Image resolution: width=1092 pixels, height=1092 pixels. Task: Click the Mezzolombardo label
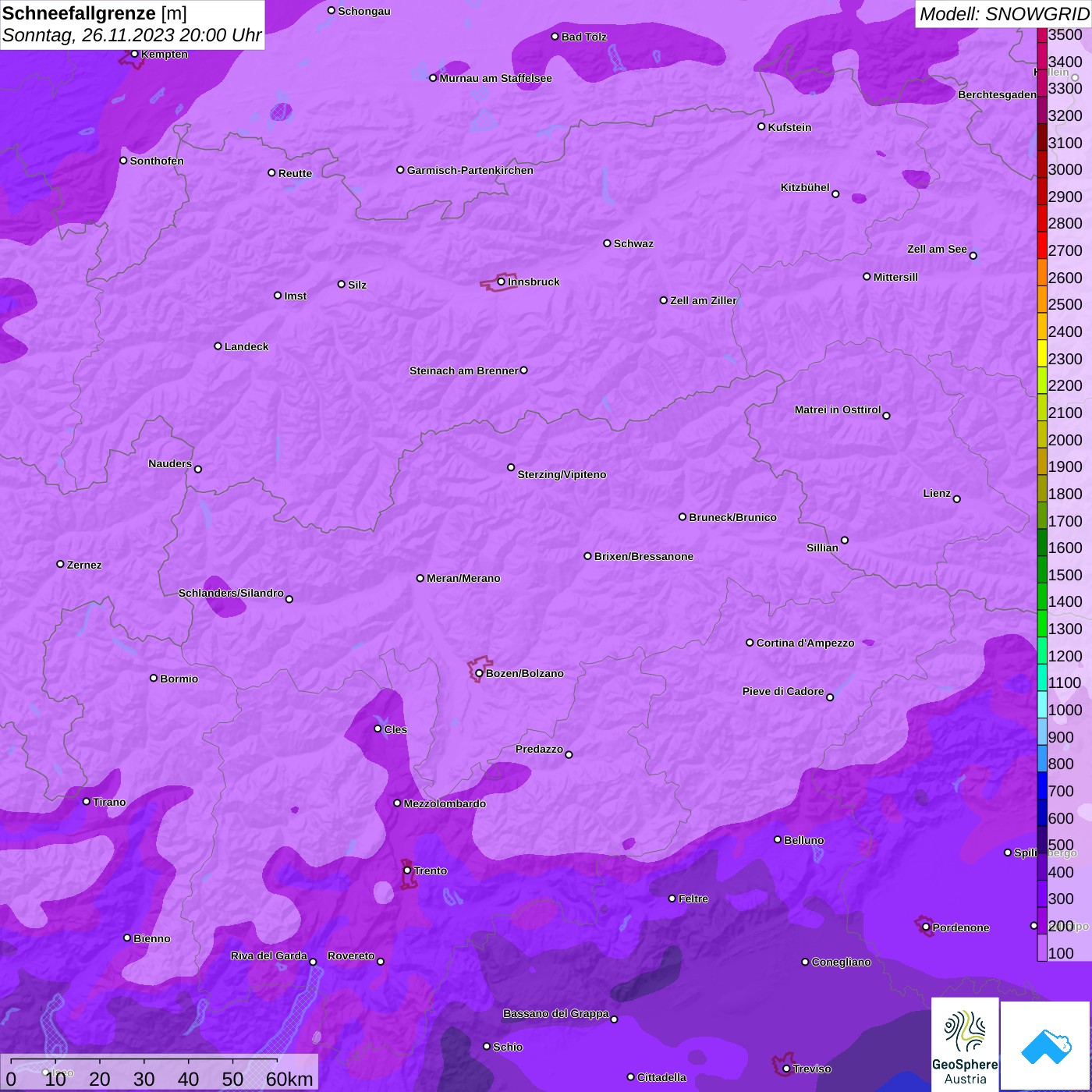click(445, 803)
